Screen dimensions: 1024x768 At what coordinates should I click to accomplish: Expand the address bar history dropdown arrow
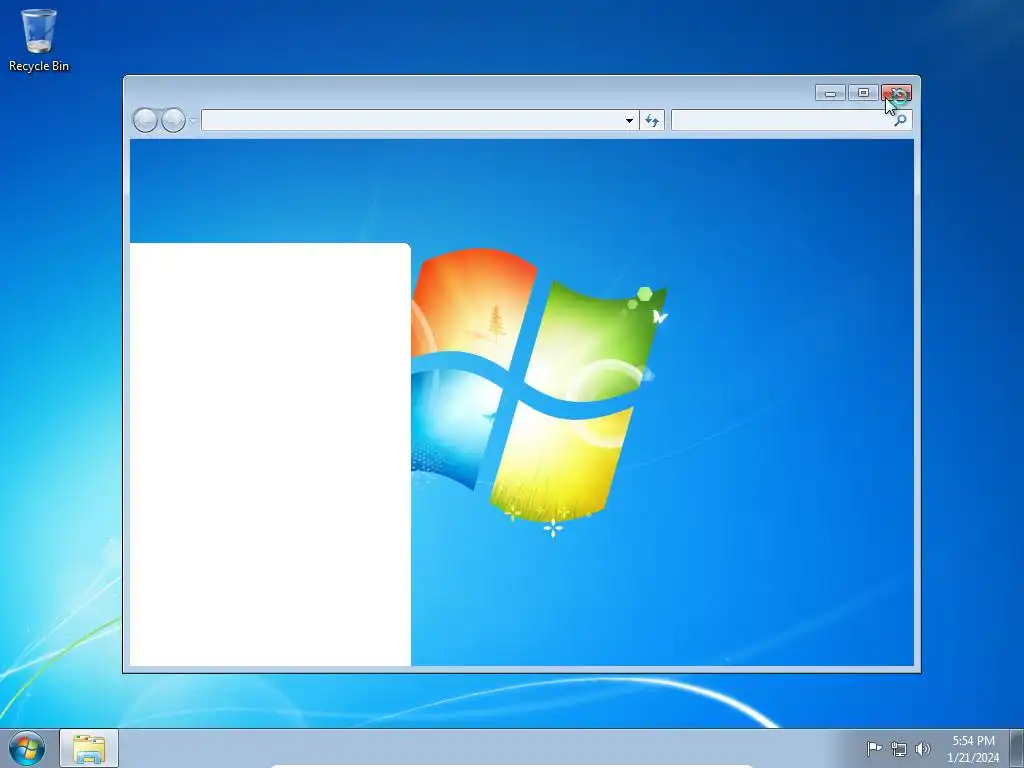pyautogui.click(x=629, y=120)
